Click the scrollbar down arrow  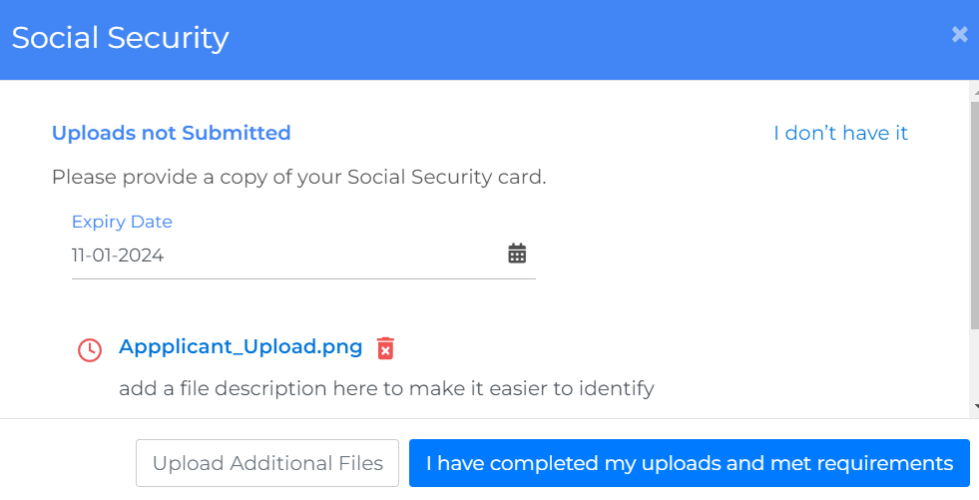(975, 407)
